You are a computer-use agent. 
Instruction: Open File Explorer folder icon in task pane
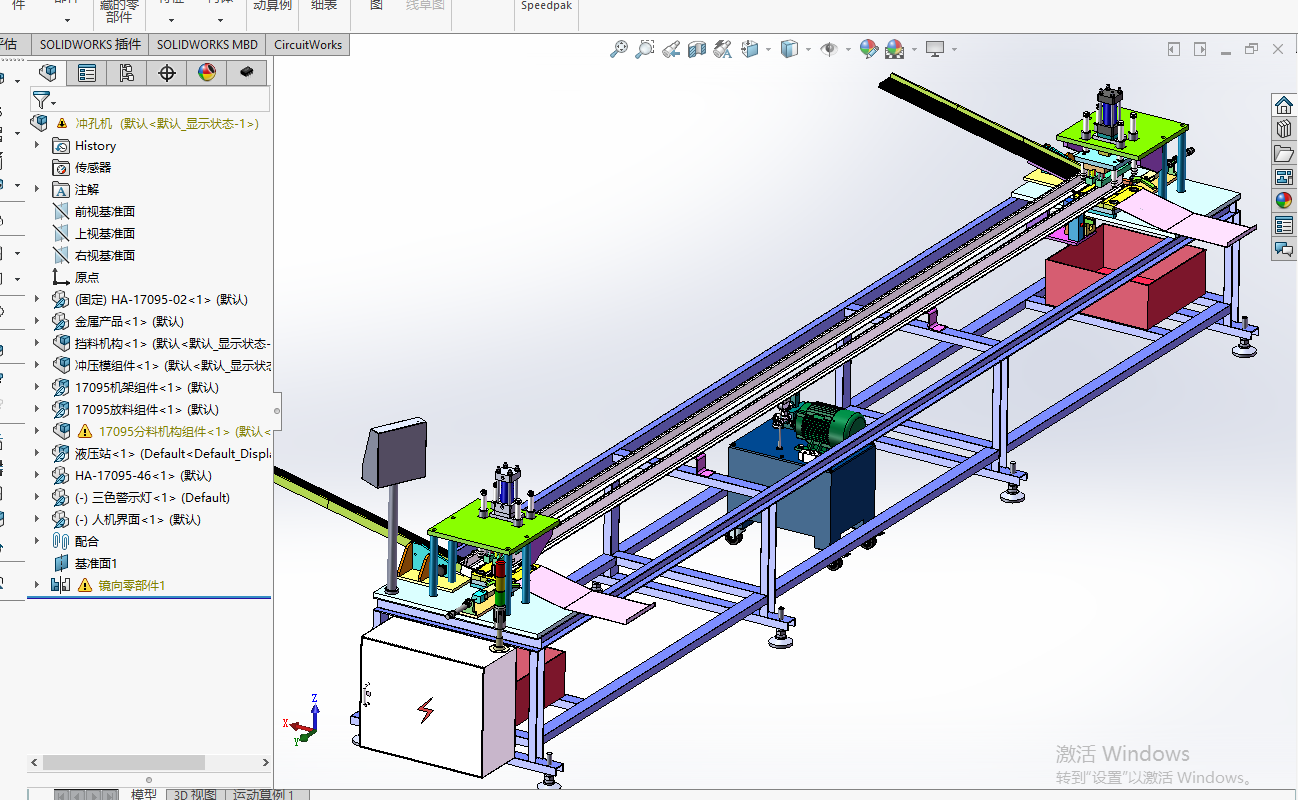click(1284, 153)
